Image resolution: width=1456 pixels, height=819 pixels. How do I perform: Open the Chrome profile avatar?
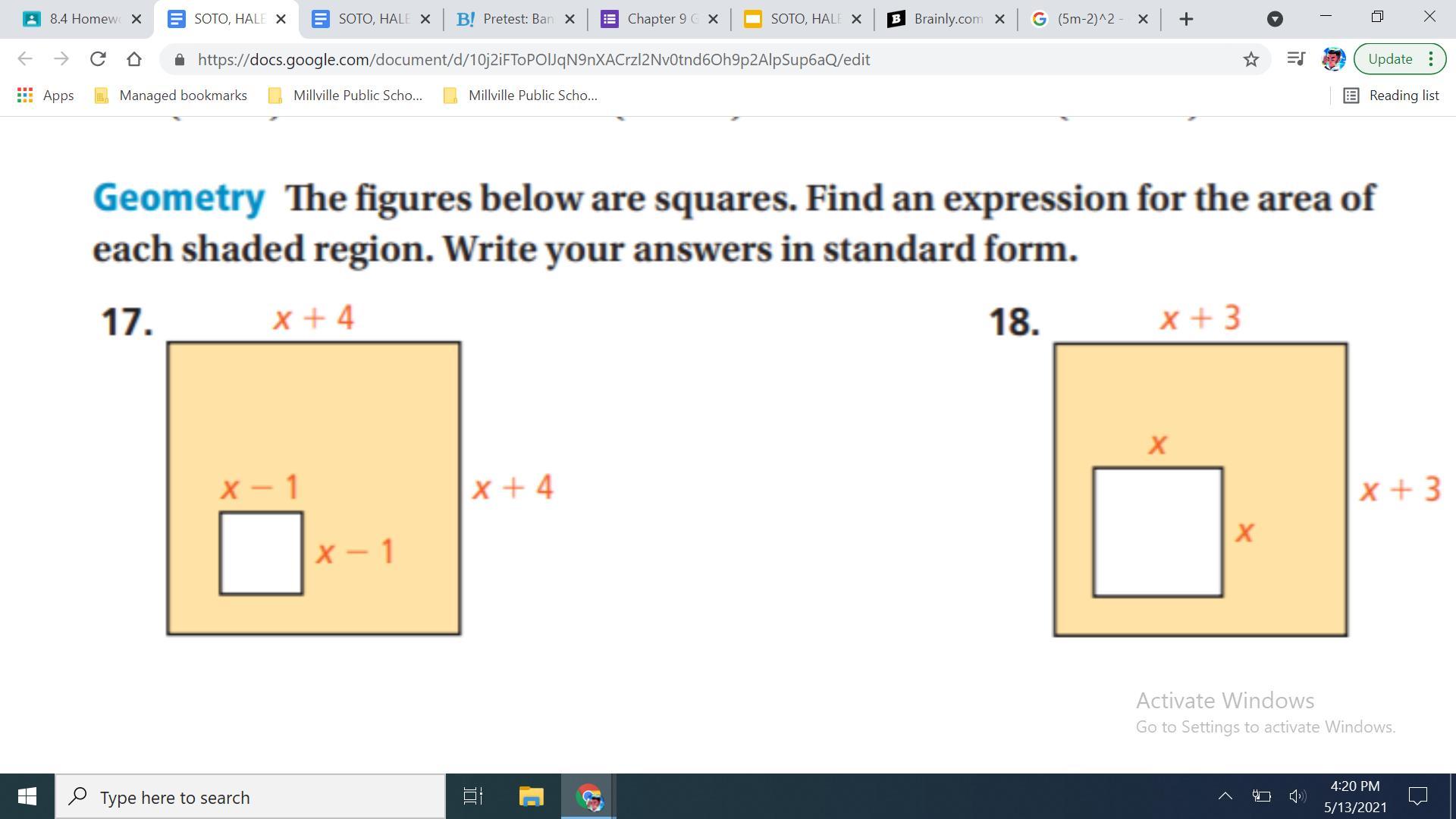point(1332,59)
